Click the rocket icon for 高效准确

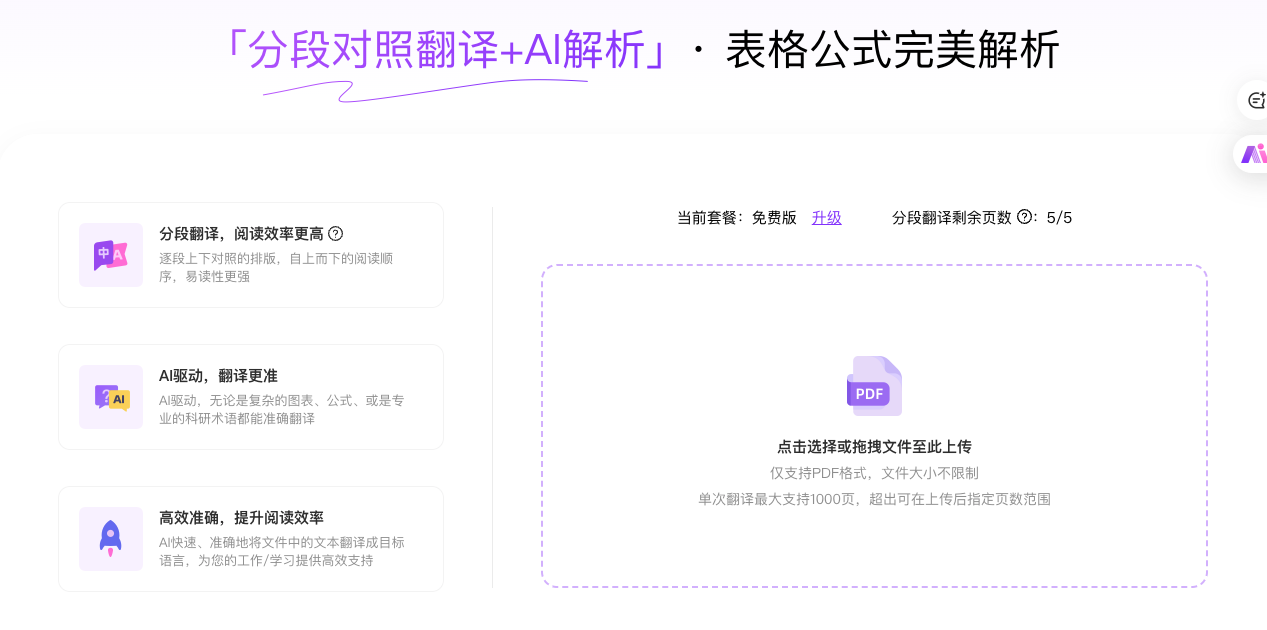[111, 539]
